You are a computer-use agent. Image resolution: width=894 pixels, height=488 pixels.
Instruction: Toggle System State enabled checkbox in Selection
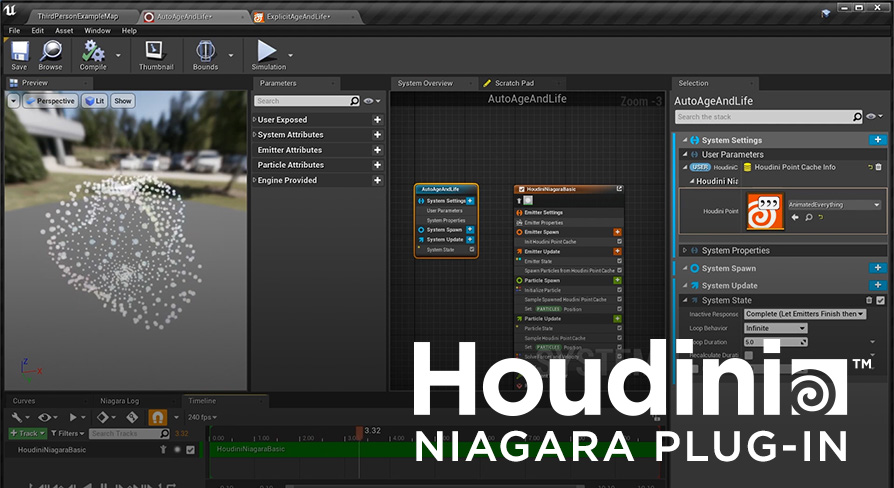coord(881,300)
